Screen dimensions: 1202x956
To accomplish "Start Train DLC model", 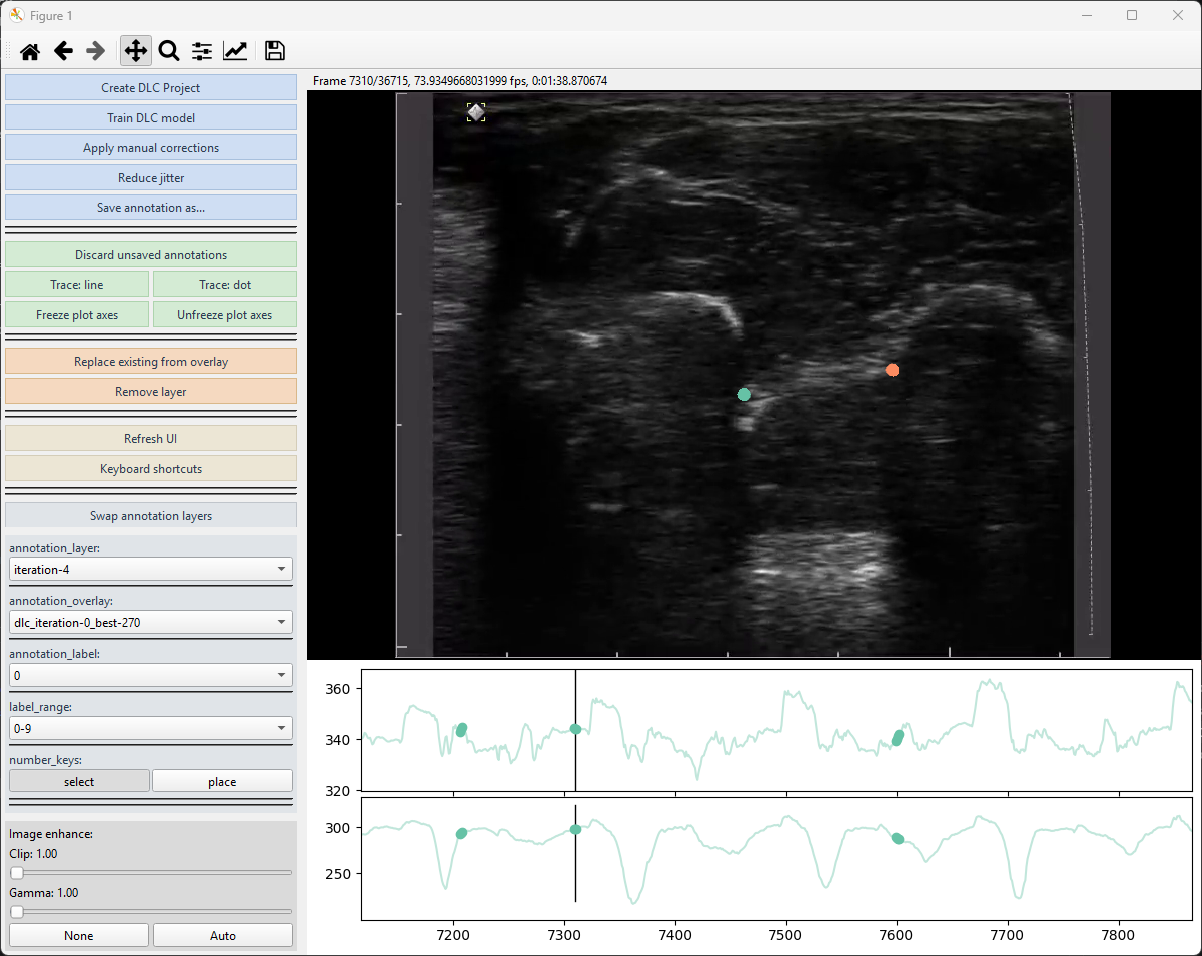I will pos(151,117).
